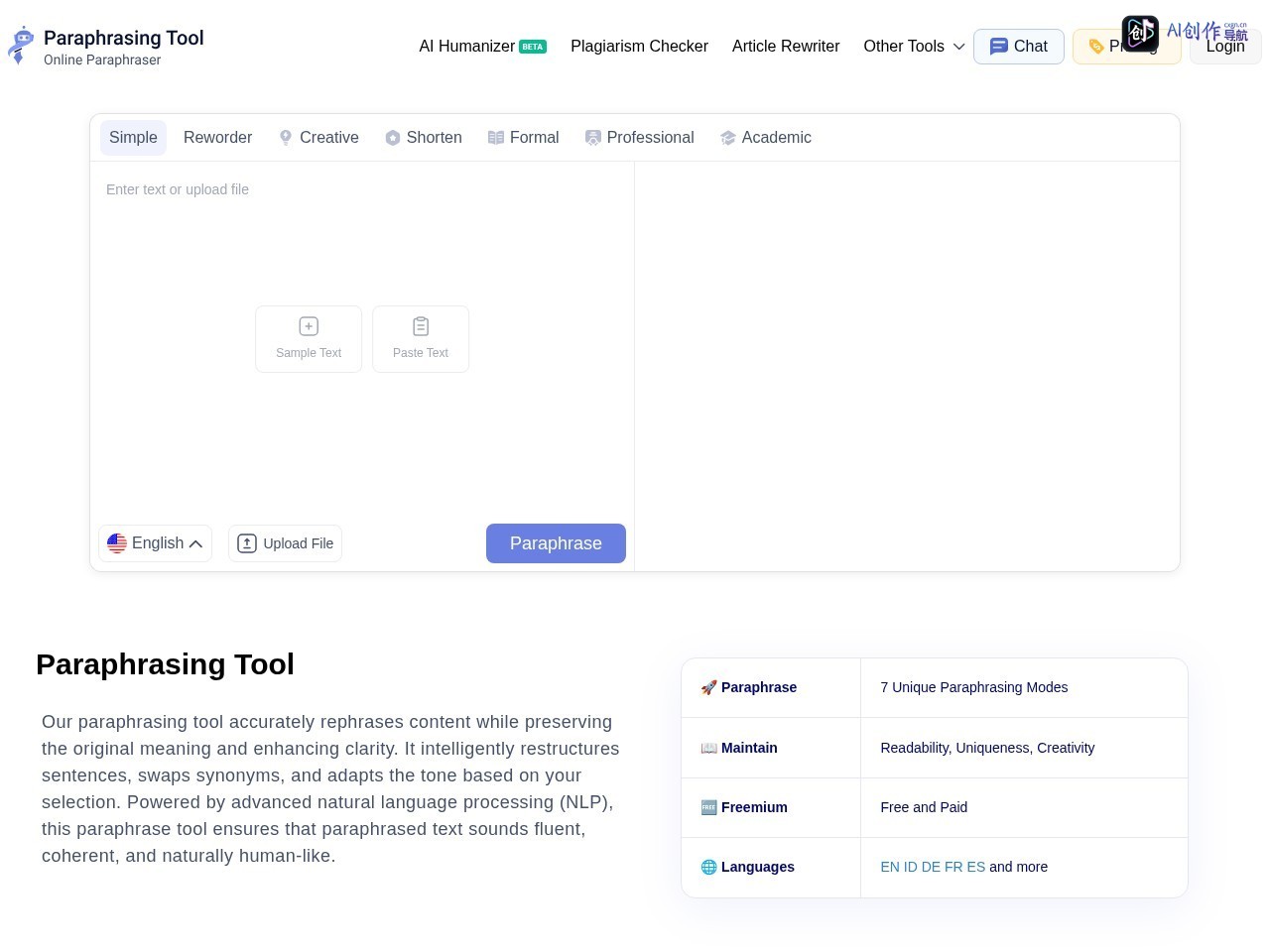Click the Freemium row label

click(x=754, y=807)
